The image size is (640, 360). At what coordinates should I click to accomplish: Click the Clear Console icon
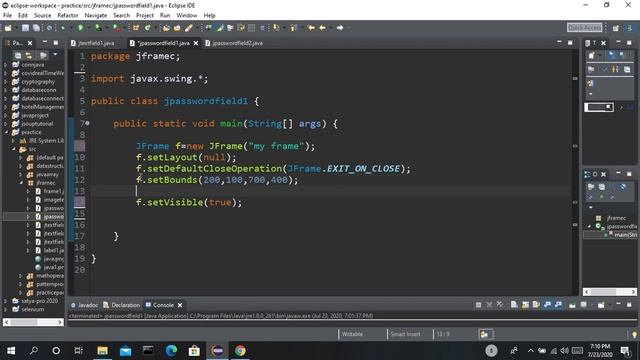pos(514,305)
